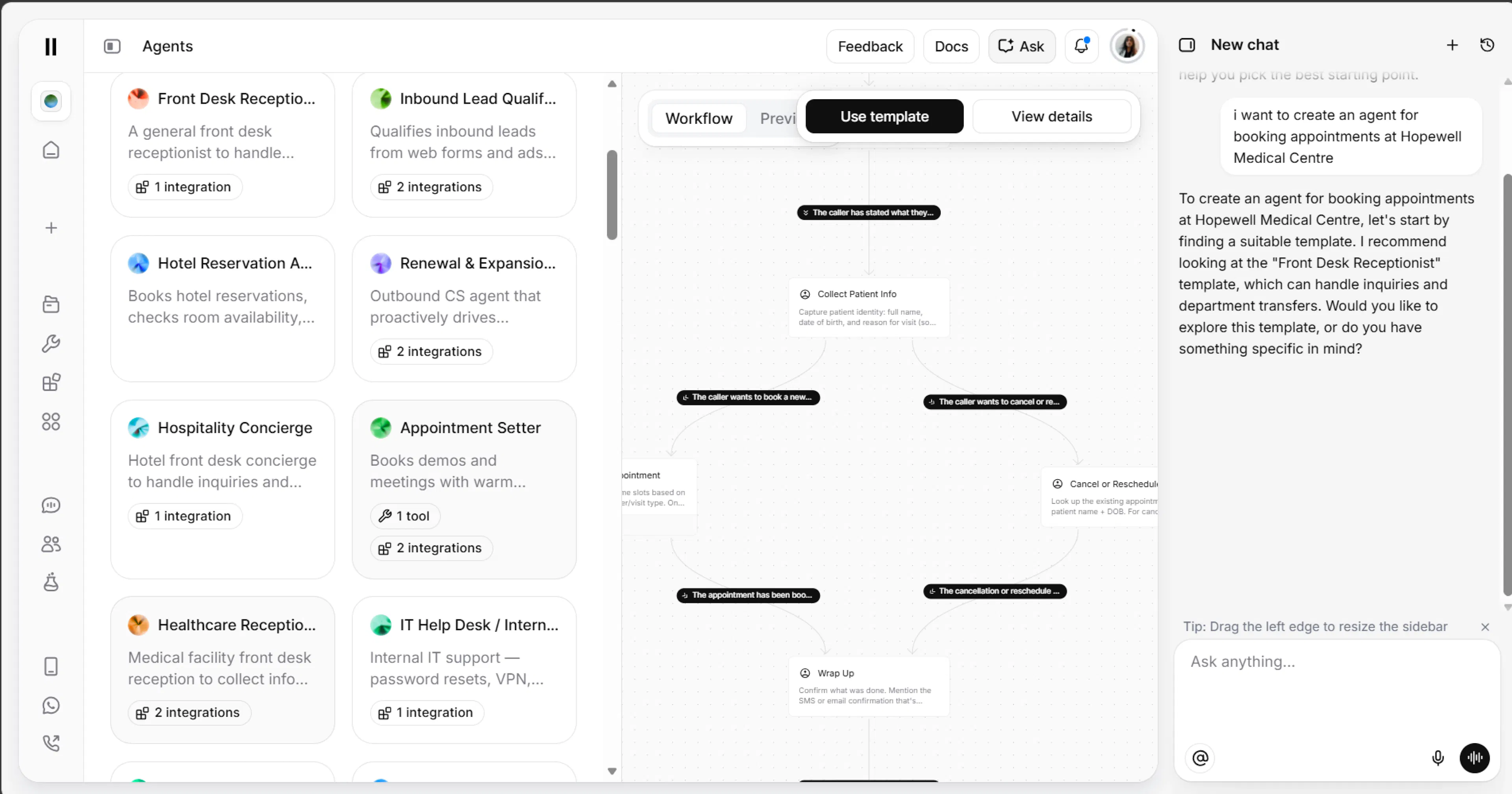
Task: Select the Cancel or Reschedule workflow node
Action: pos(1099,497)
